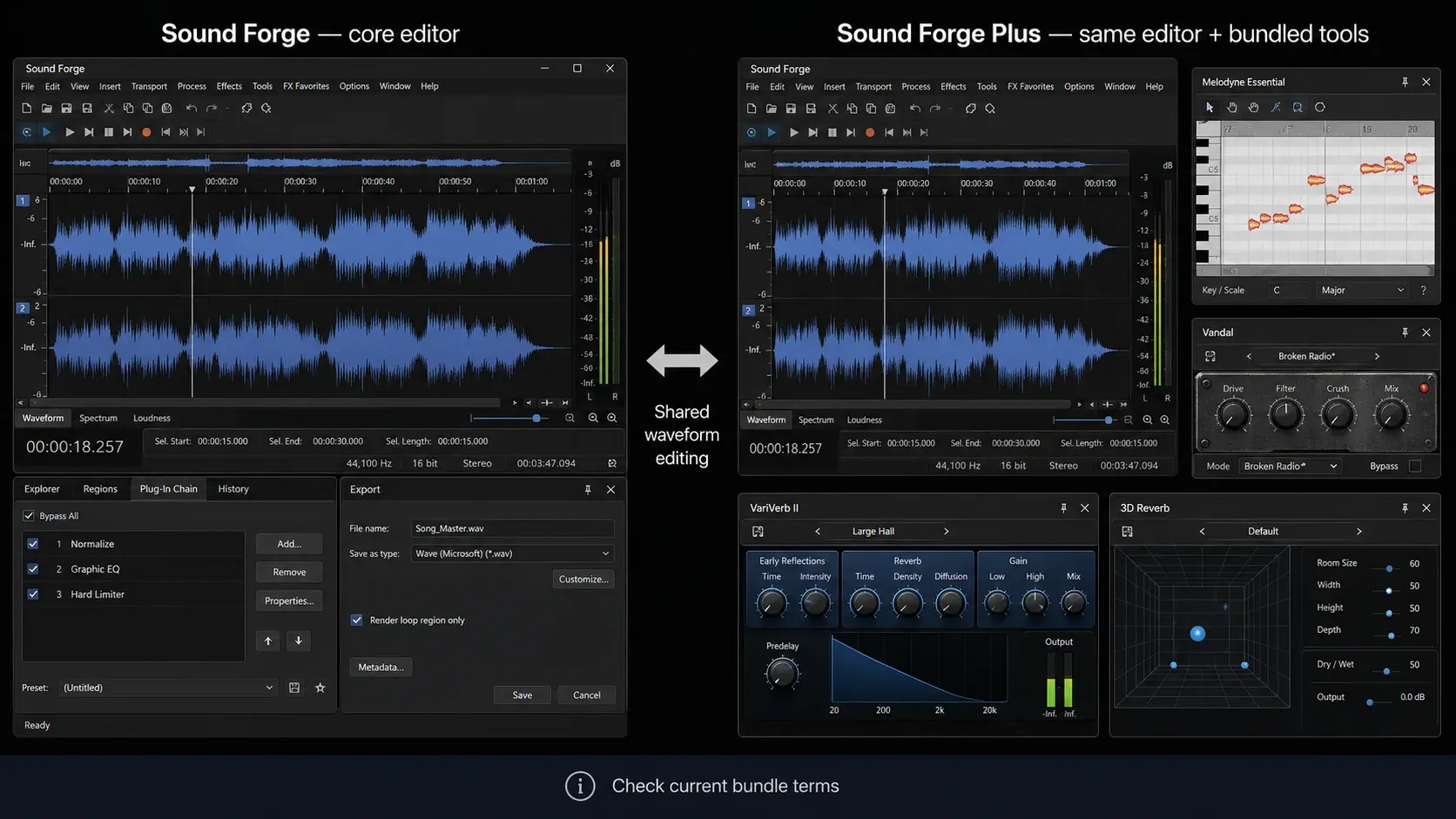The image size is (1456, 819).
Task: Uncheck the Hard Limiter plug-in checkbox
Action: (x=33, y=594)
